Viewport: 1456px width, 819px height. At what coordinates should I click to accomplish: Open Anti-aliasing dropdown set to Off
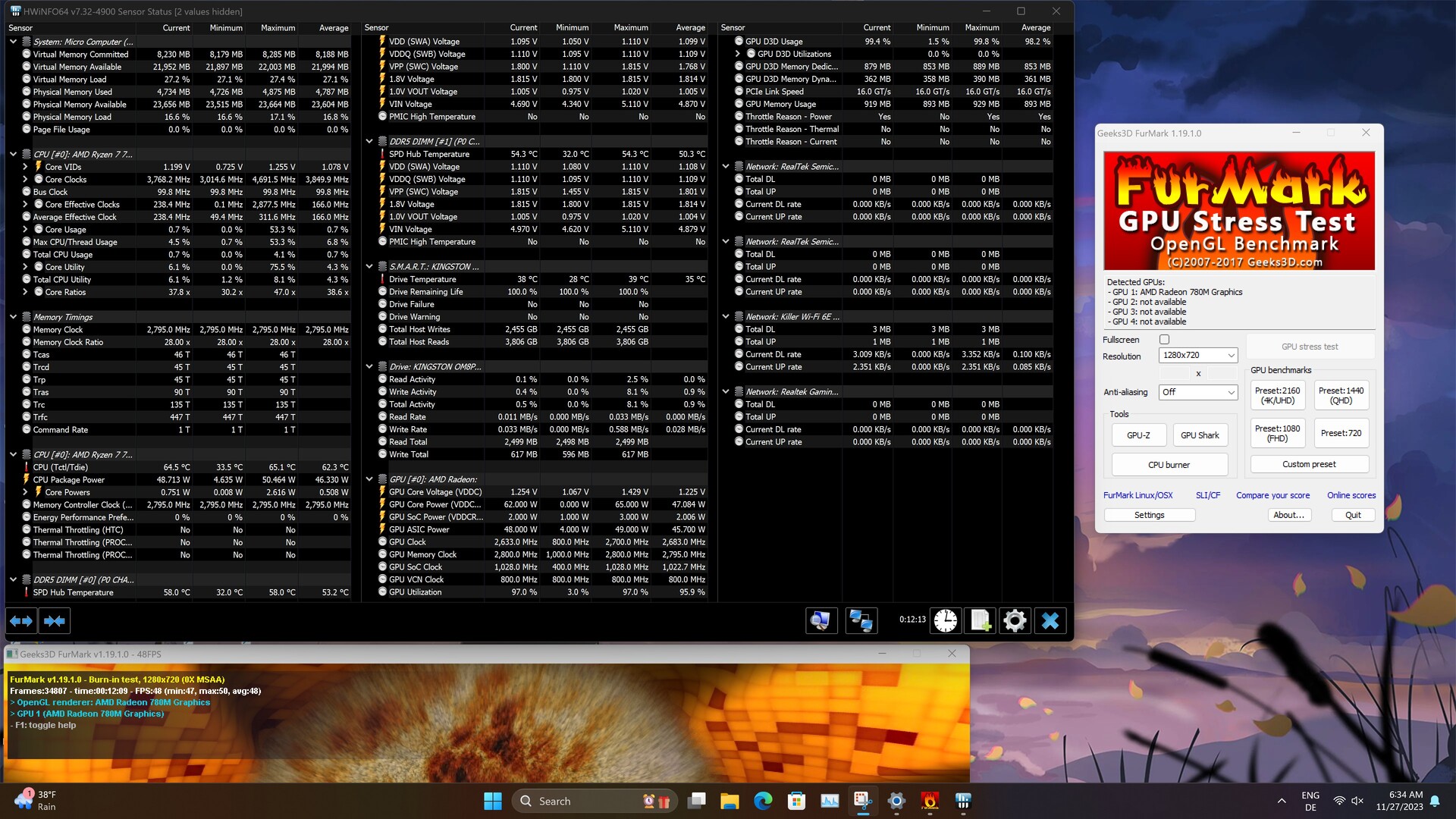point(1198,392)
